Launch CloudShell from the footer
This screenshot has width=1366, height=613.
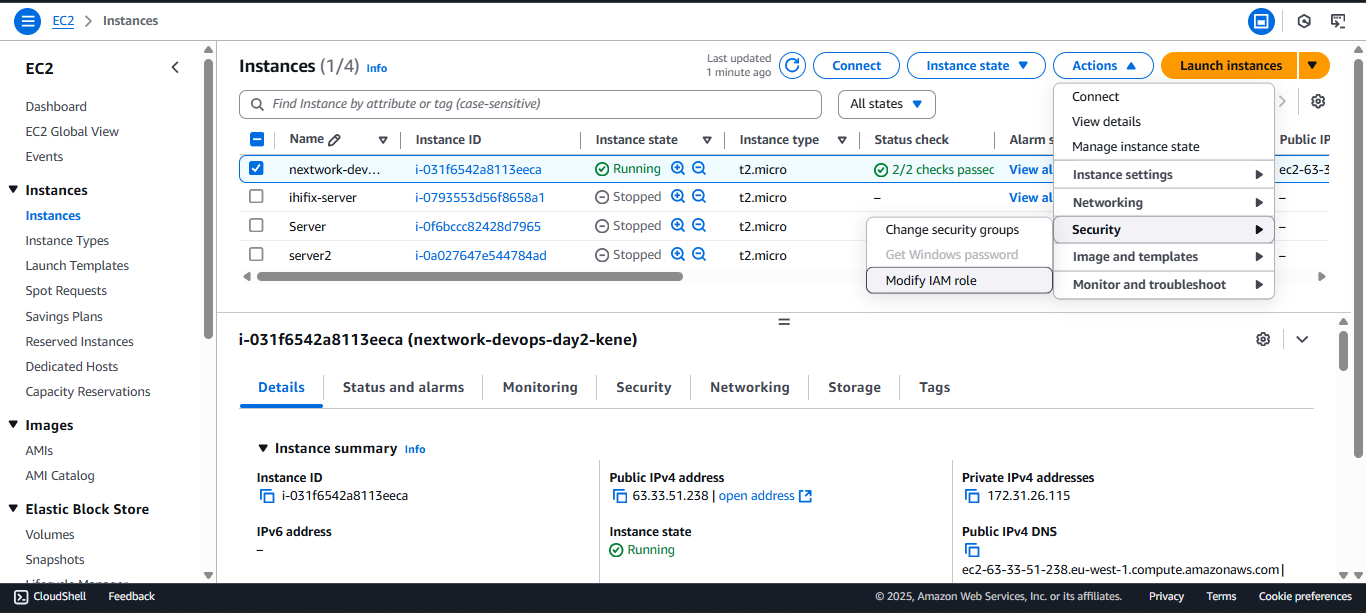(x=50, y=597)
